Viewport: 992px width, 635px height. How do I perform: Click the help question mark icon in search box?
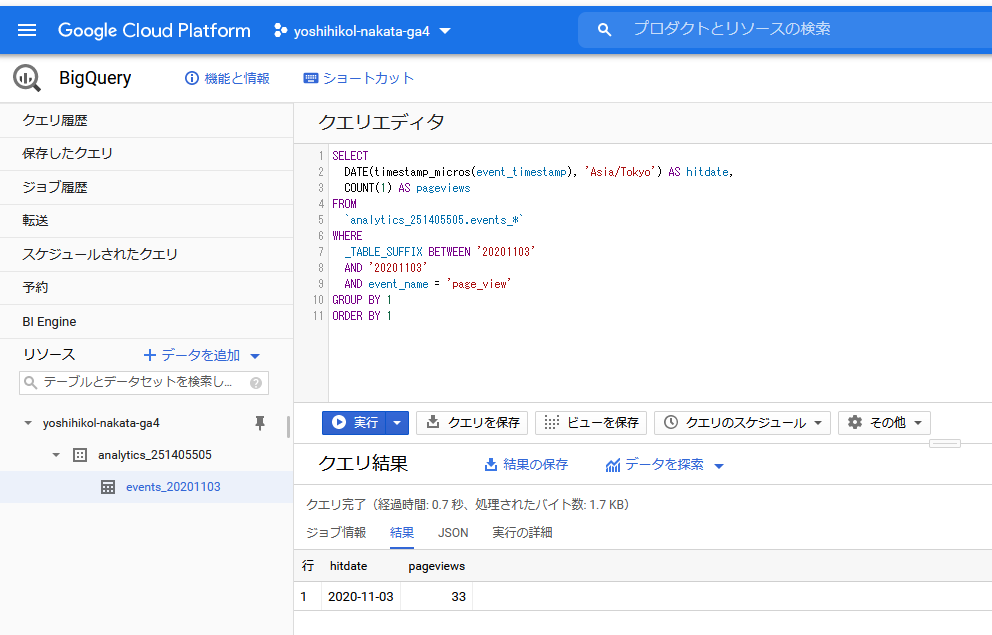(x=256, y=383)
